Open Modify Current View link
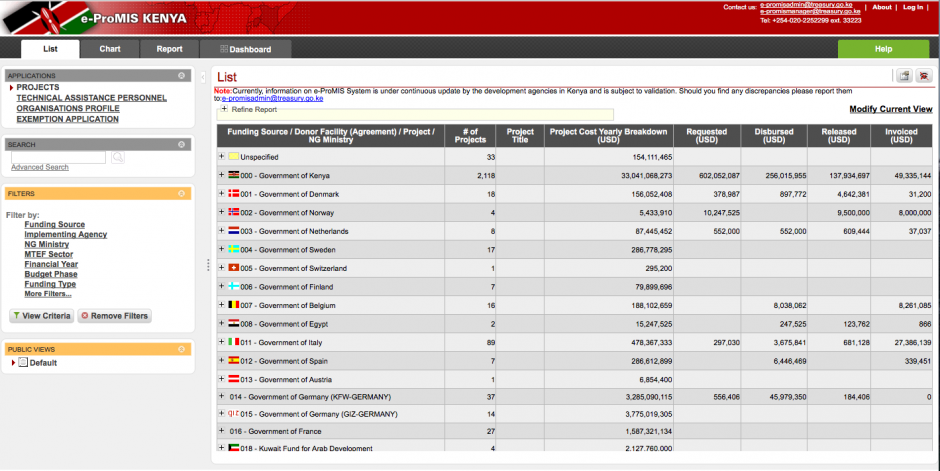The height and width of the screenshot is (471, 940). pyautogui.click(x=891, y=109)
